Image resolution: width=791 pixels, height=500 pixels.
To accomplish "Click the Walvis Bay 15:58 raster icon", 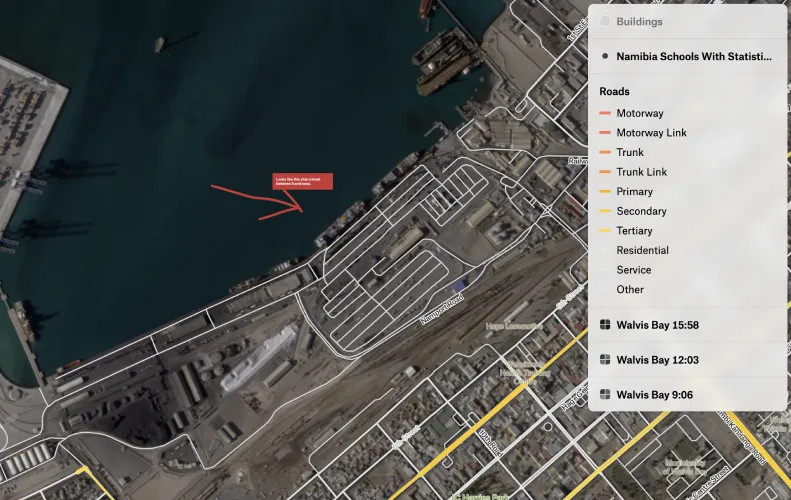I will tap(605, 324).
